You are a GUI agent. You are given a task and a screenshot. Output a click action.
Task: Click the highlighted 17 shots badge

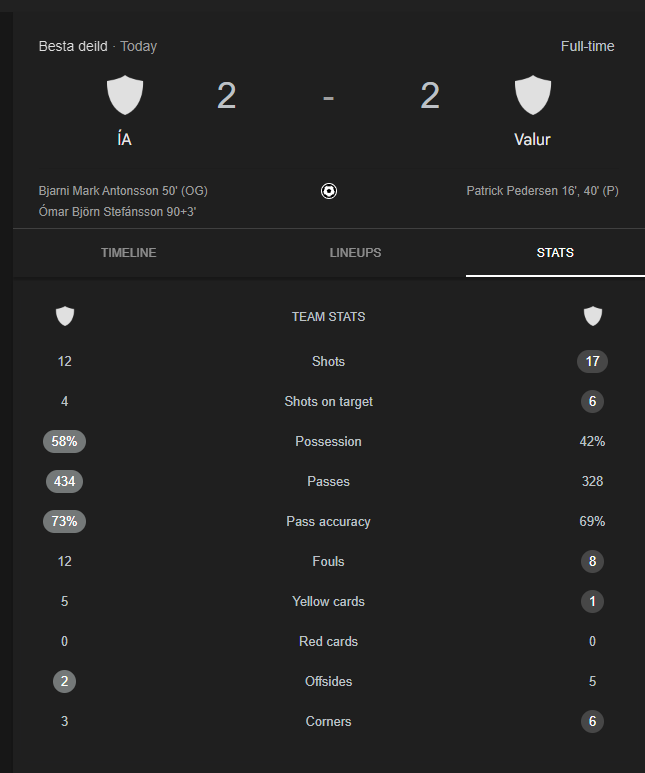coord(592,361)
